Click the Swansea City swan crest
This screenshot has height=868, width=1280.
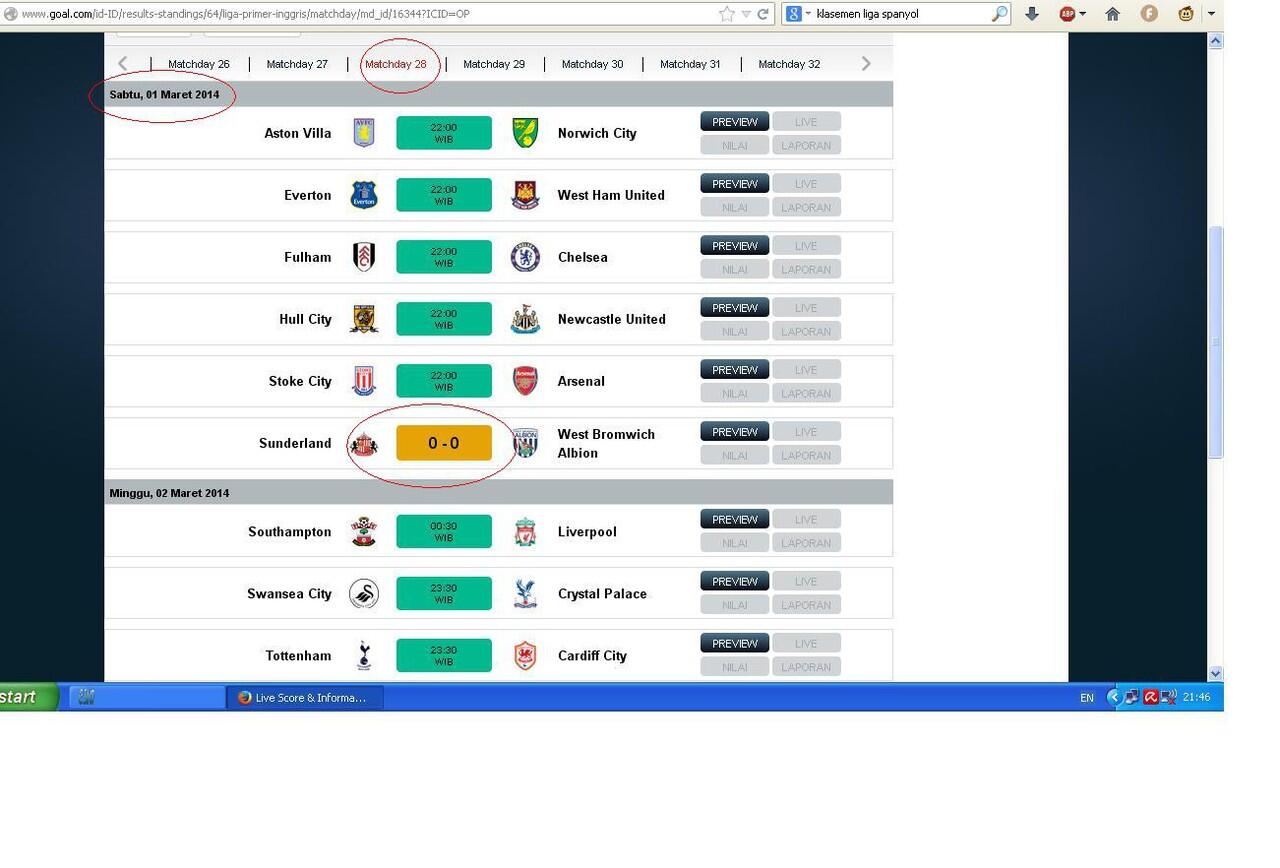[364, 594]
